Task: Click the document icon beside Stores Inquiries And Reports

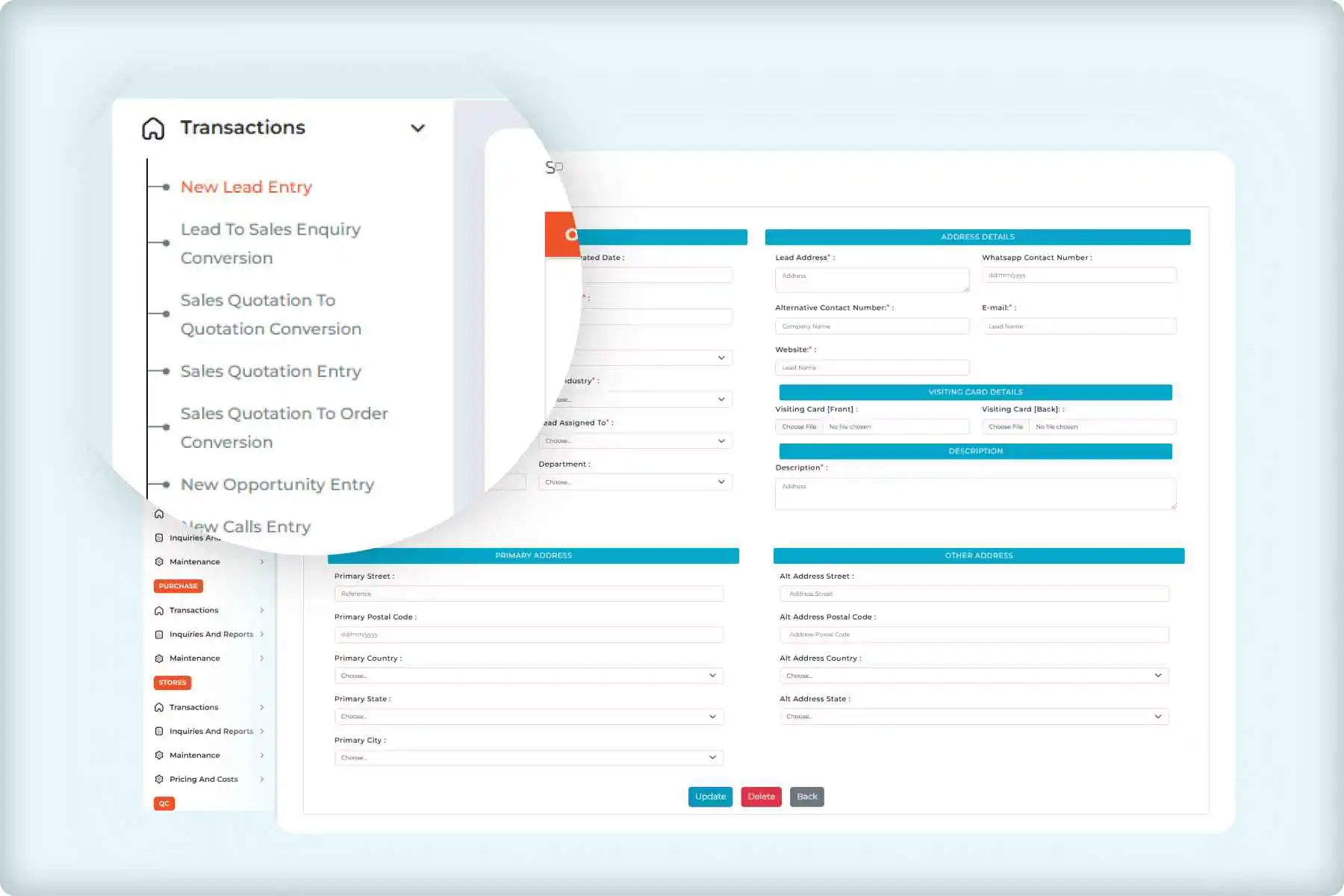Action: [x=158, y=731]
